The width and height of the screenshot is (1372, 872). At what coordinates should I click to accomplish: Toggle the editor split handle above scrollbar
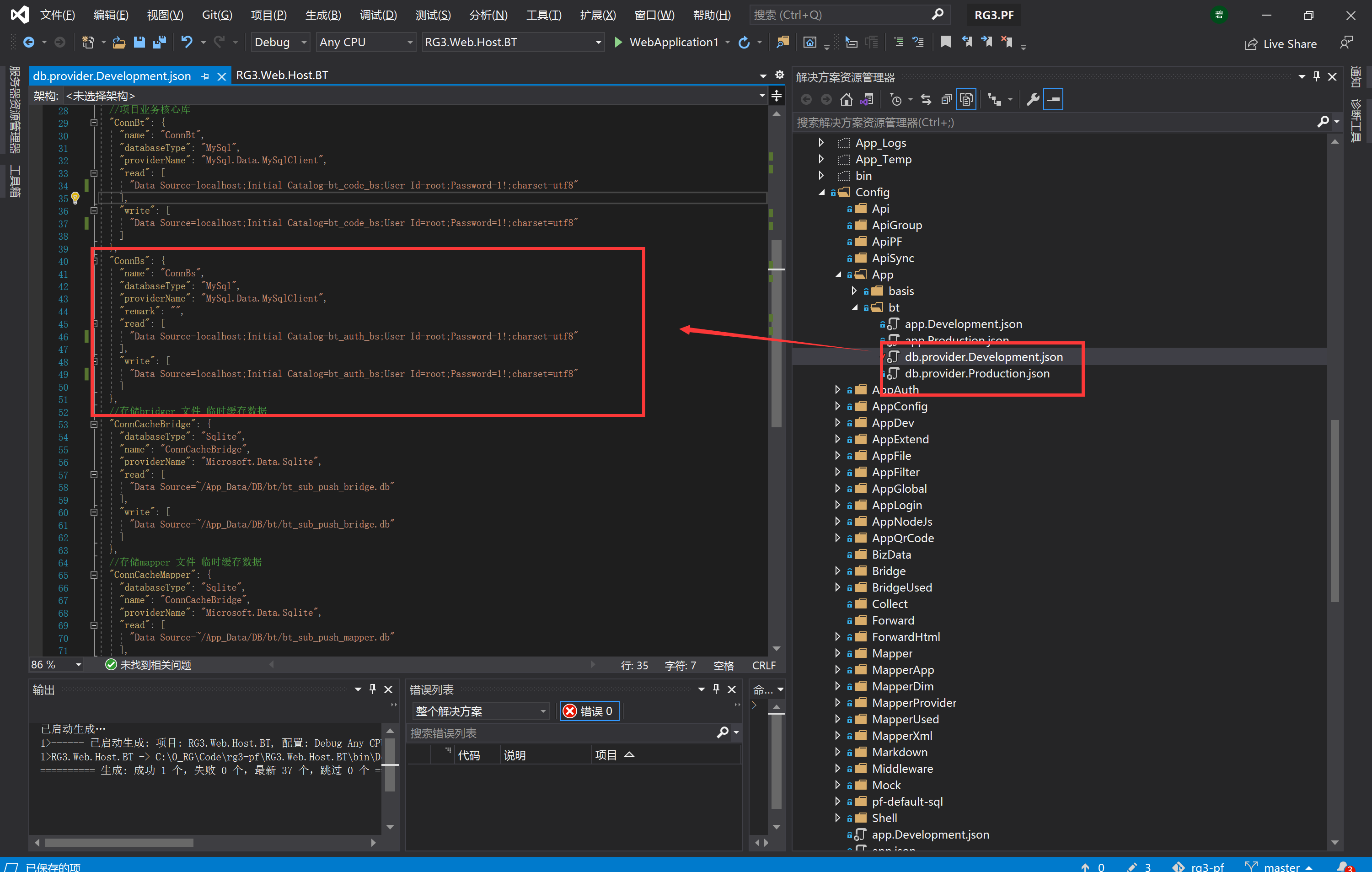pos(777,96)
